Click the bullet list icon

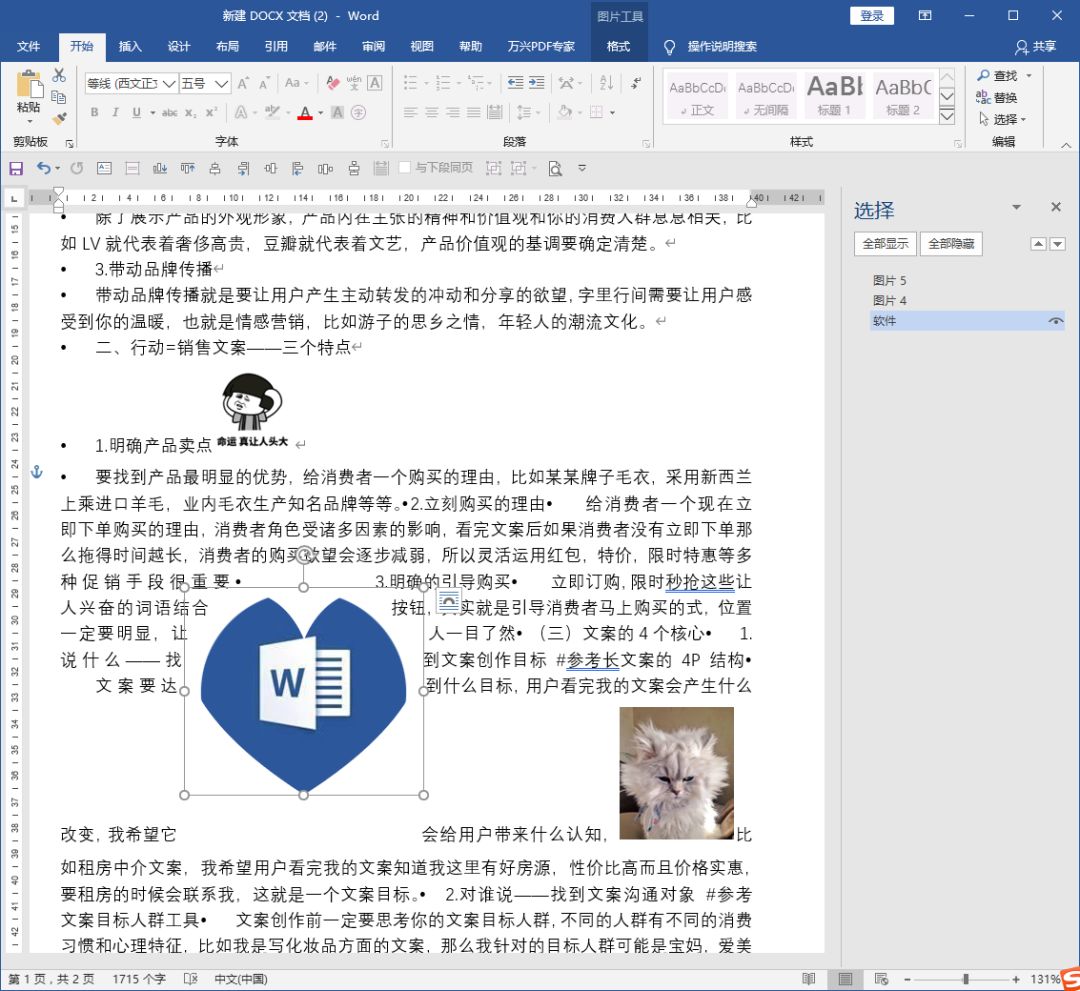pyautogui.click(x=410, y=83)
